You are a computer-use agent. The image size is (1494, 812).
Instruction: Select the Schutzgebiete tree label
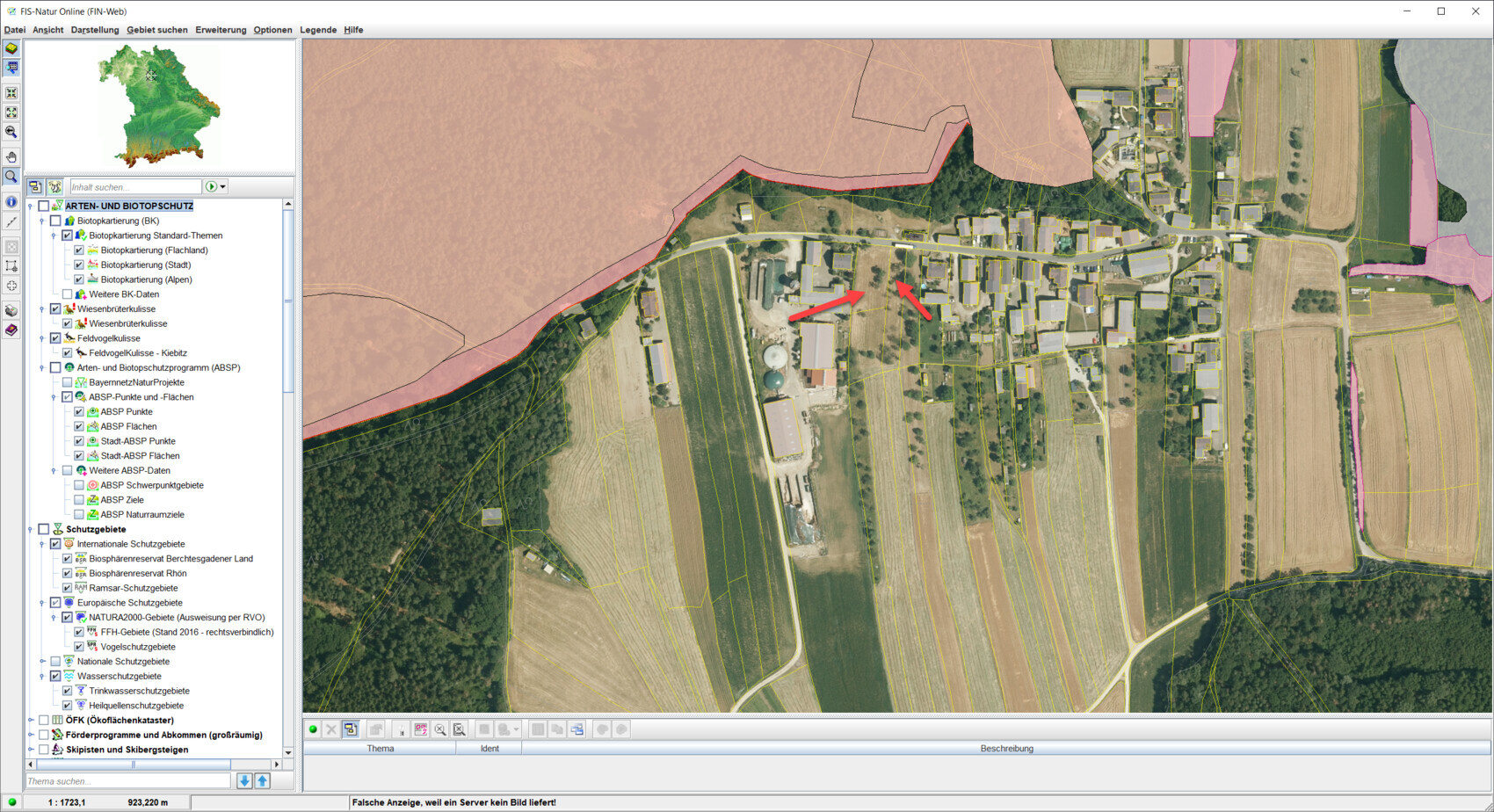tap(96, 529)
